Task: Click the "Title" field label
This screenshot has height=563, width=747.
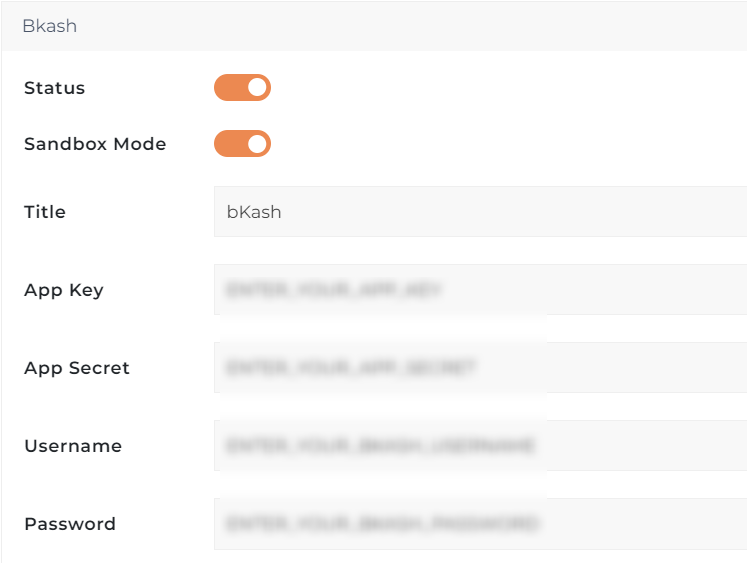Action: [x=45, y=212]
